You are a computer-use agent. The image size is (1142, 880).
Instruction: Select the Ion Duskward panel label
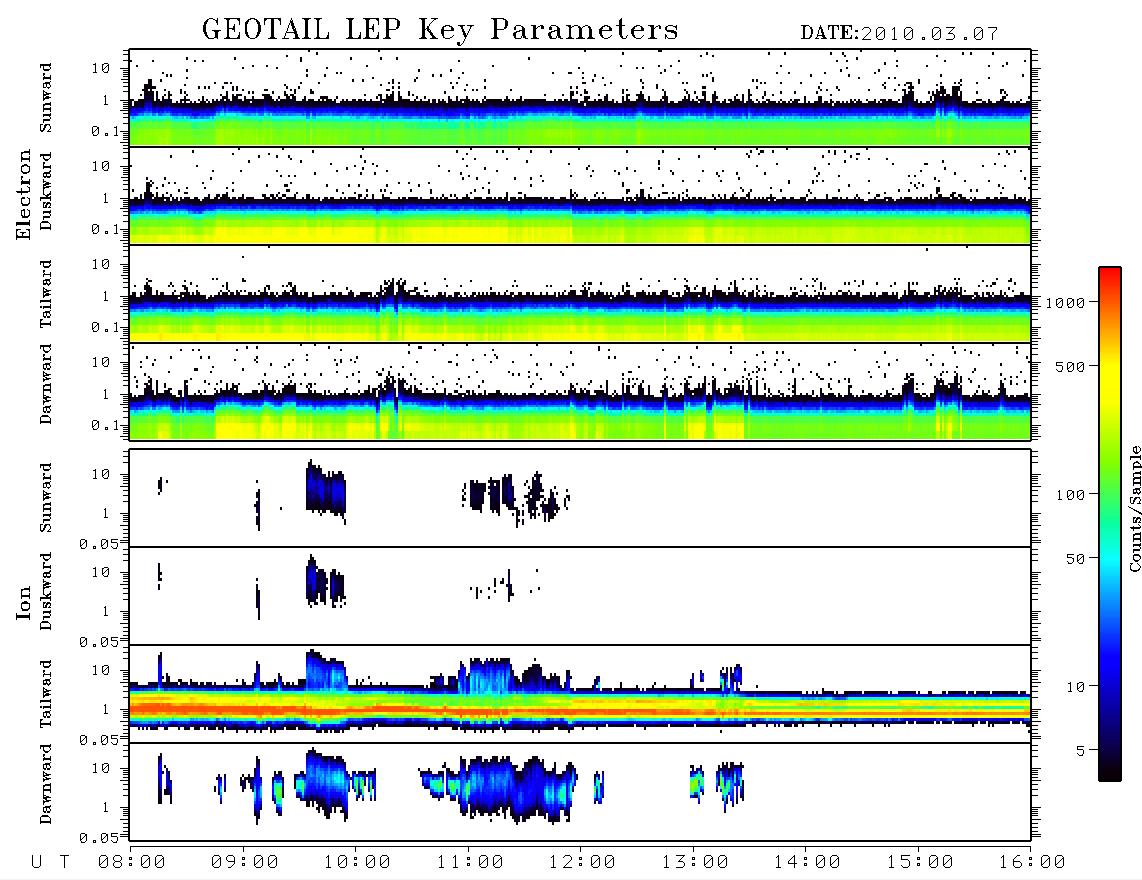(46, 591)
